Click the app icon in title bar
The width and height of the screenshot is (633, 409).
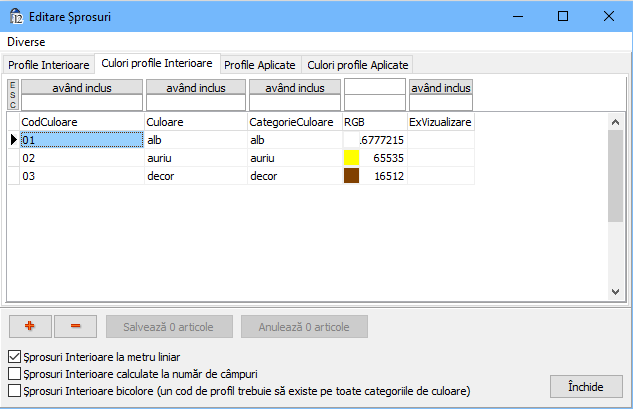click(x=16, y=16)
